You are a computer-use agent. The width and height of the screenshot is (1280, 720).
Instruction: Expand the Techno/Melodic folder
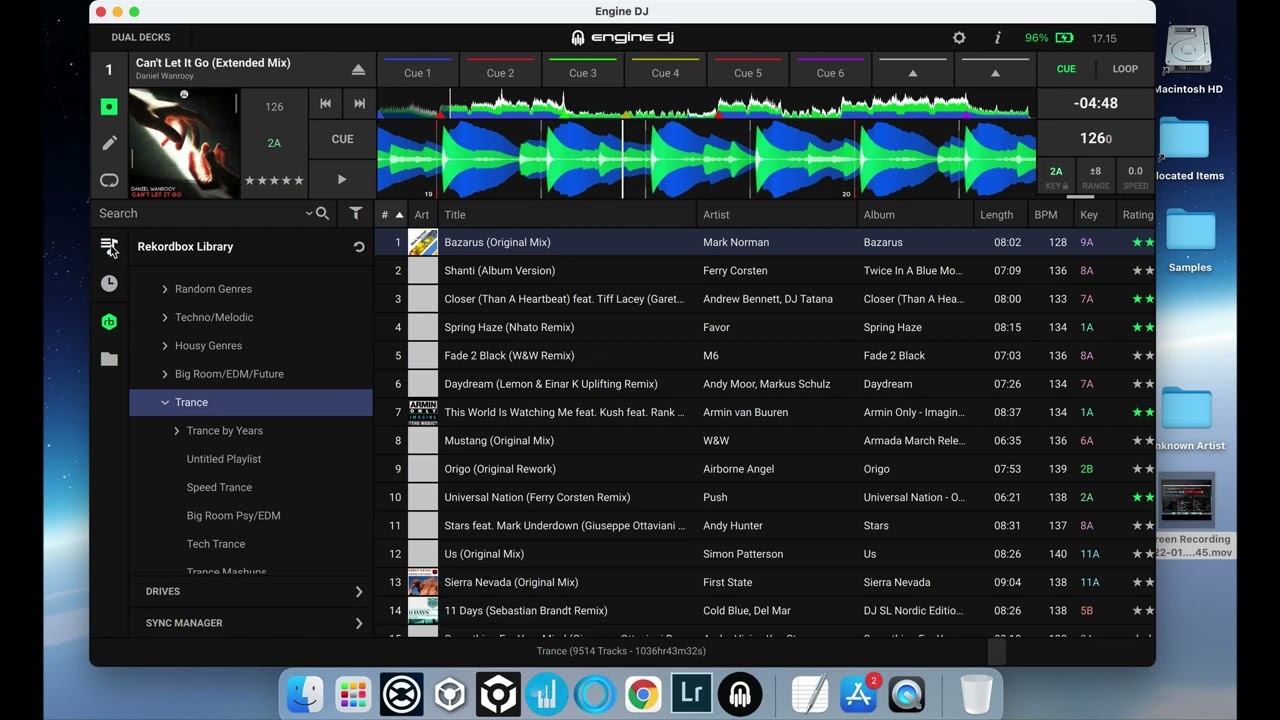[165, 317]
